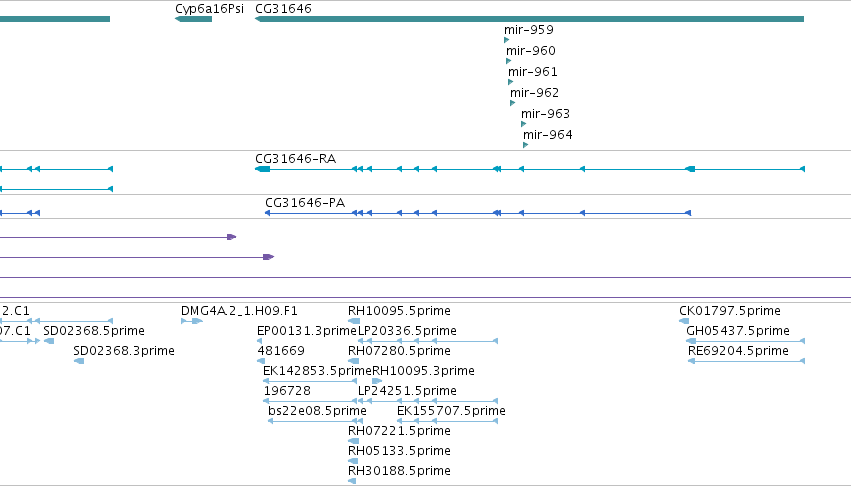Select the SD02368.5prime label

click(x=94, y=331)
